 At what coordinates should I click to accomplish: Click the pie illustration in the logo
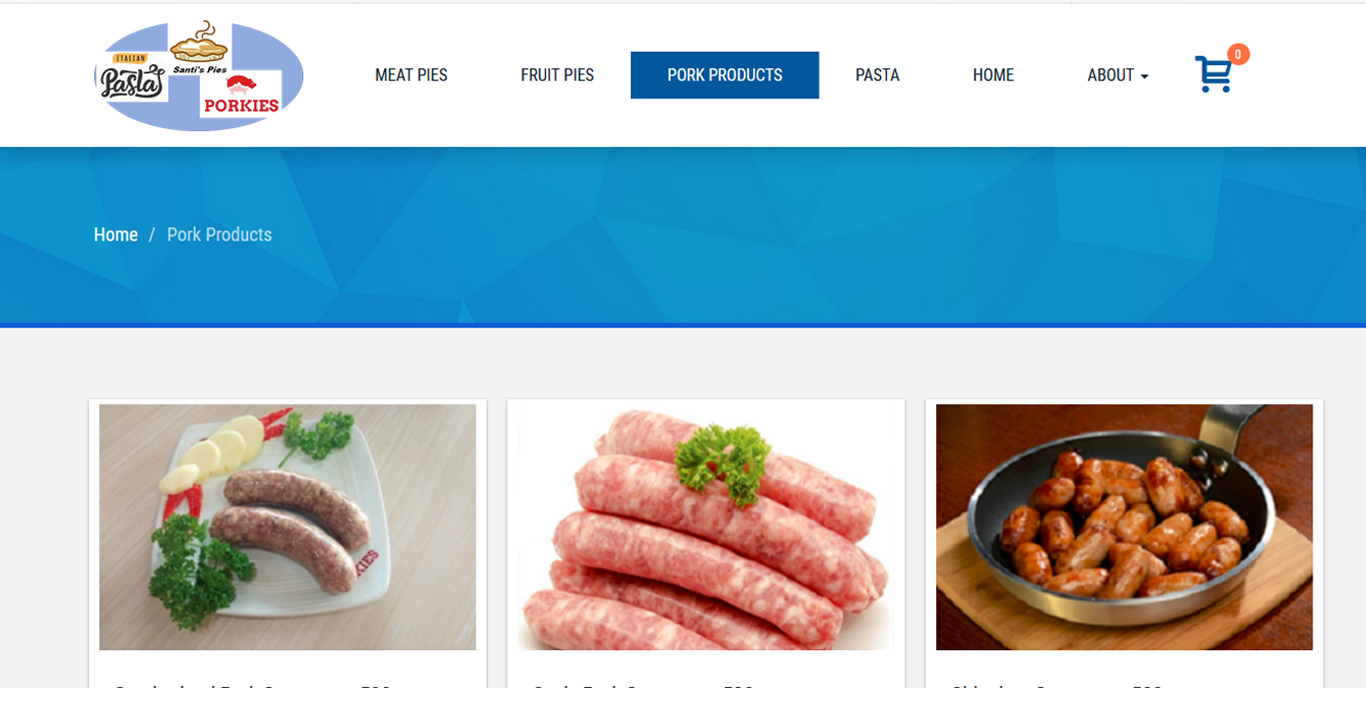(x=199, y=42)
